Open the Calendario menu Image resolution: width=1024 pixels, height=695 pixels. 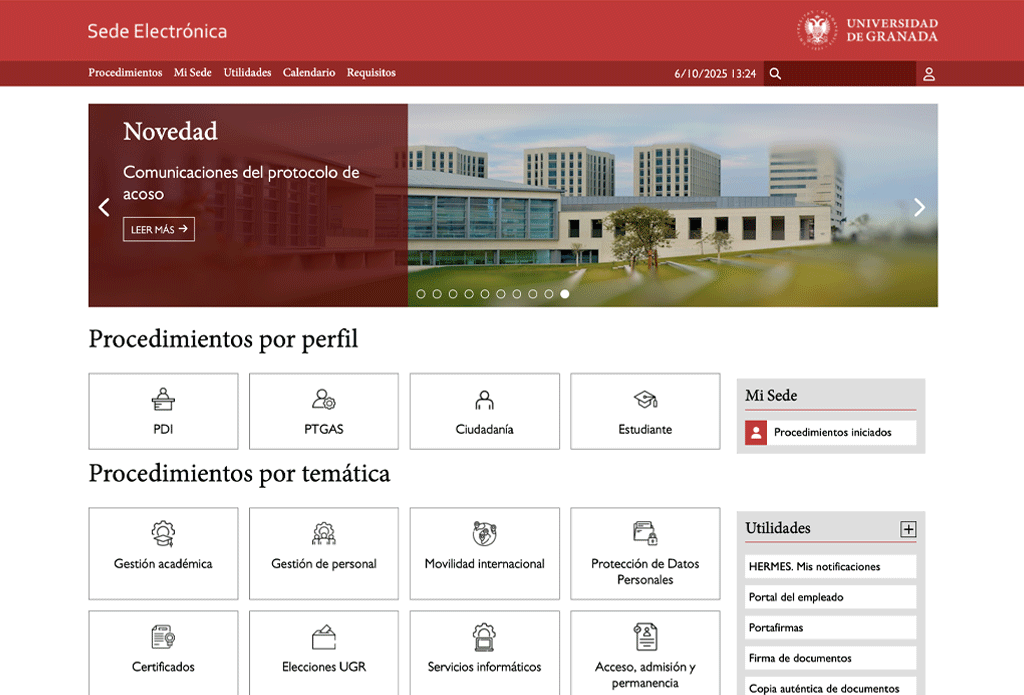pyautogui.click(x=309, y=73)
